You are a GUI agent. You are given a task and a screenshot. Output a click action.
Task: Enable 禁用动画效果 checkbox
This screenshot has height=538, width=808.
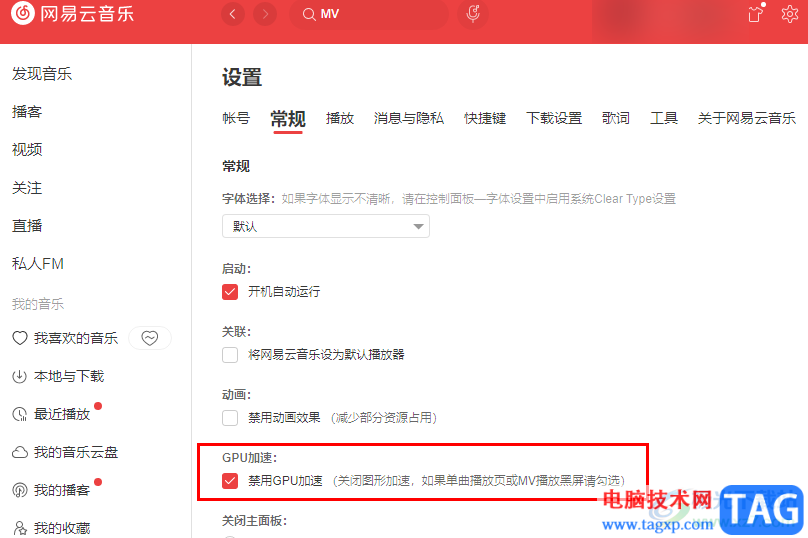click(x=230, y=417)
